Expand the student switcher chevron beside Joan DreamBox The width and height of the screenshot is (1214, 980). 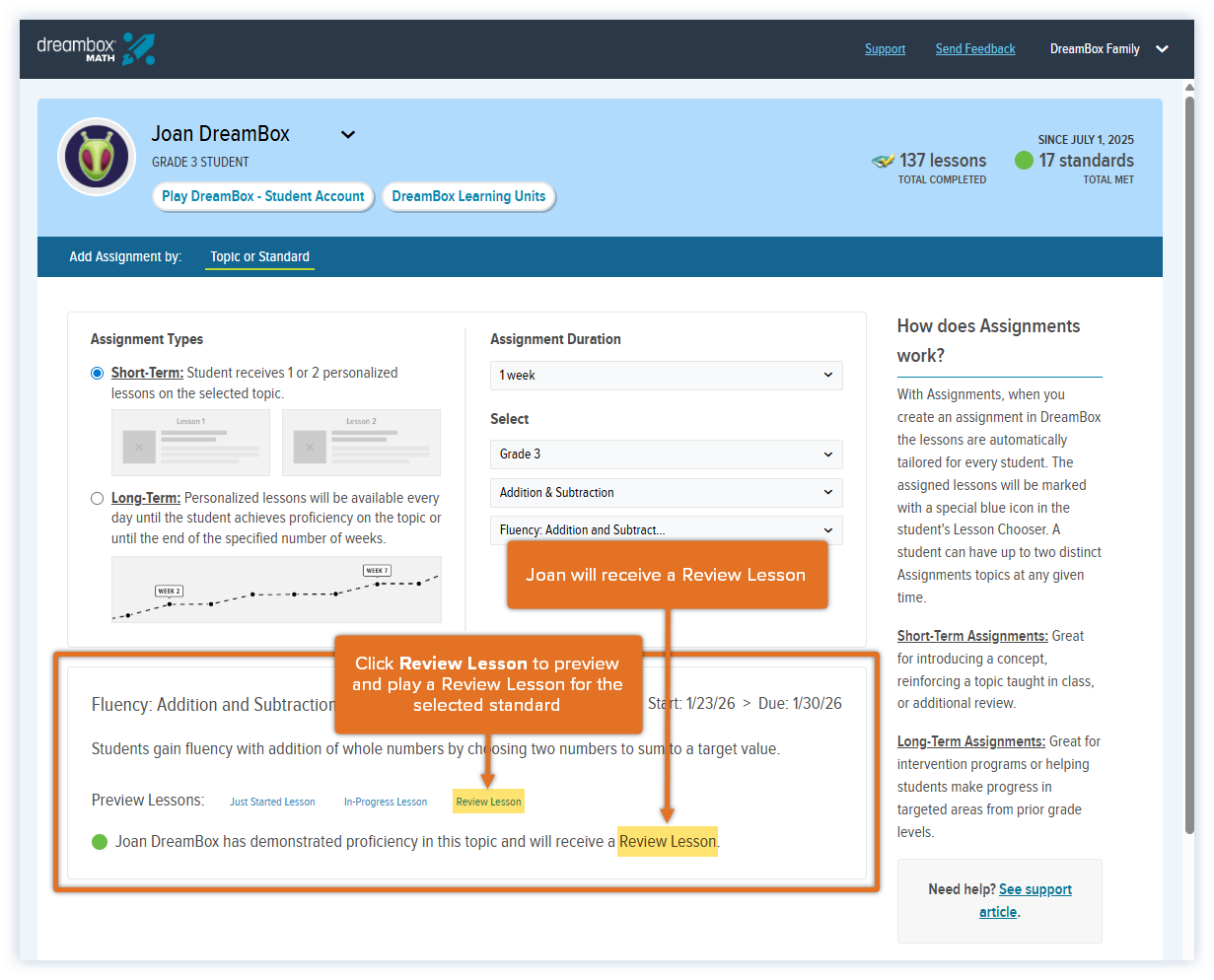tap(348, 135)
